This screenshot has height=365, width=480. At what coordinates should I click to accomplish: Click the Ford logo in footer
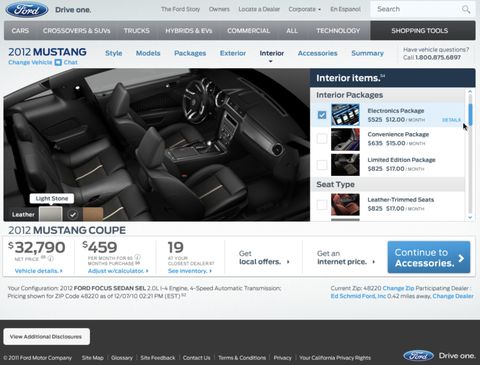point(418,356)
